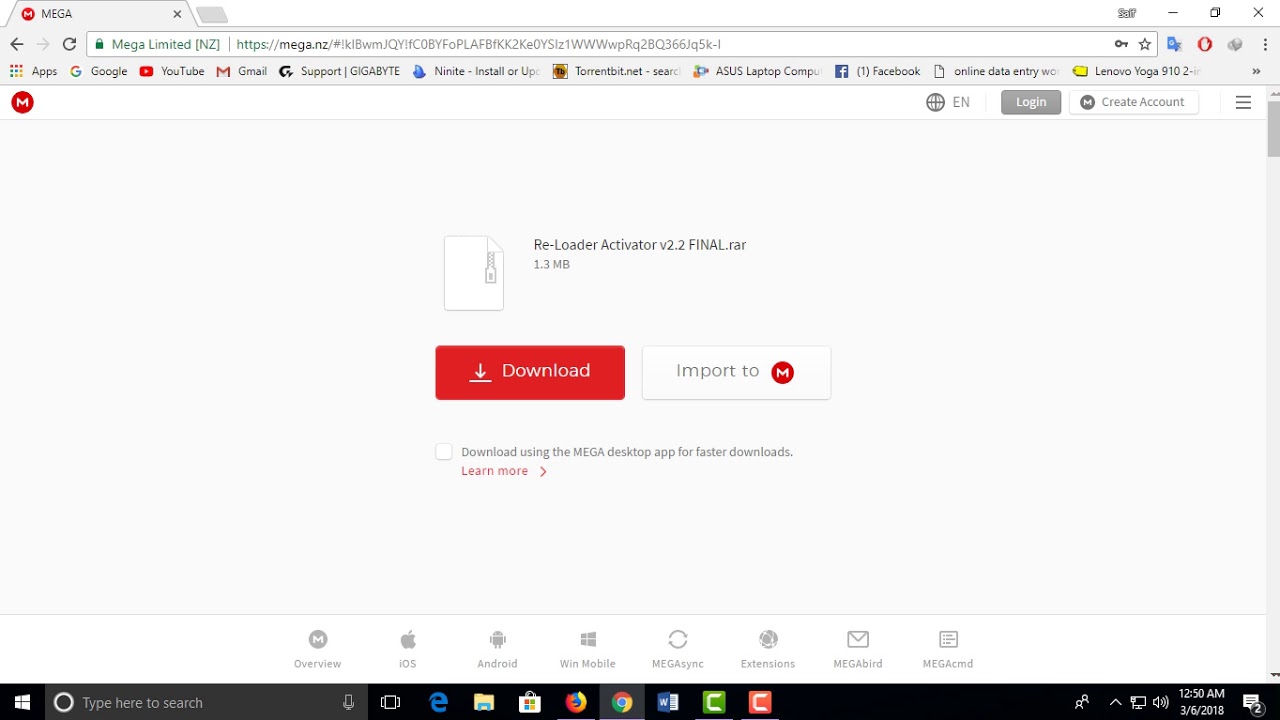The width and height of the screenshot is (1280, 720).
Task: Open the Lenovo Yoga 910 bookmark
Action: pyautogui.click(x=1137, y=71)
